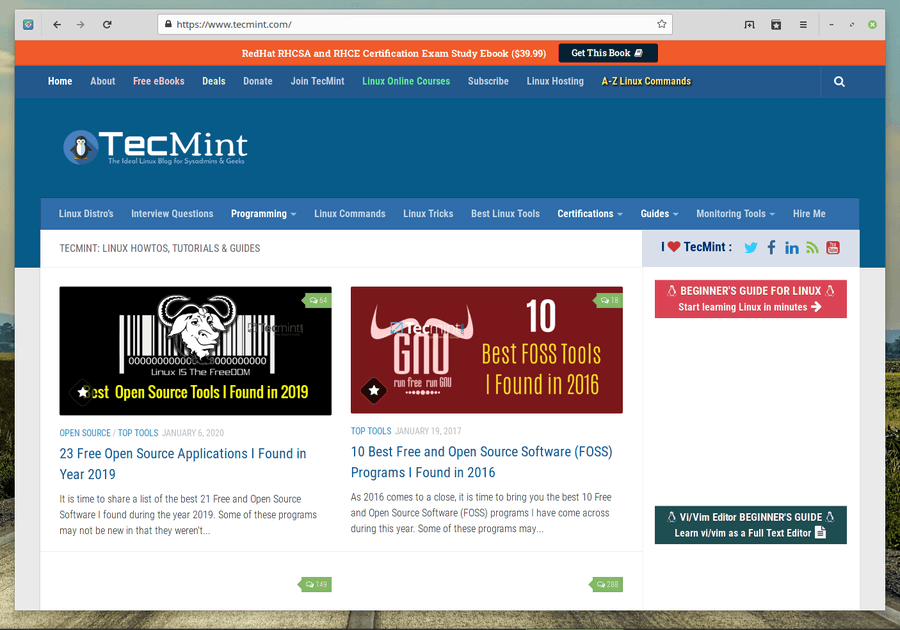
Task: Click the RedHat RHCSA ebook banner text
Action: [394, 53]
